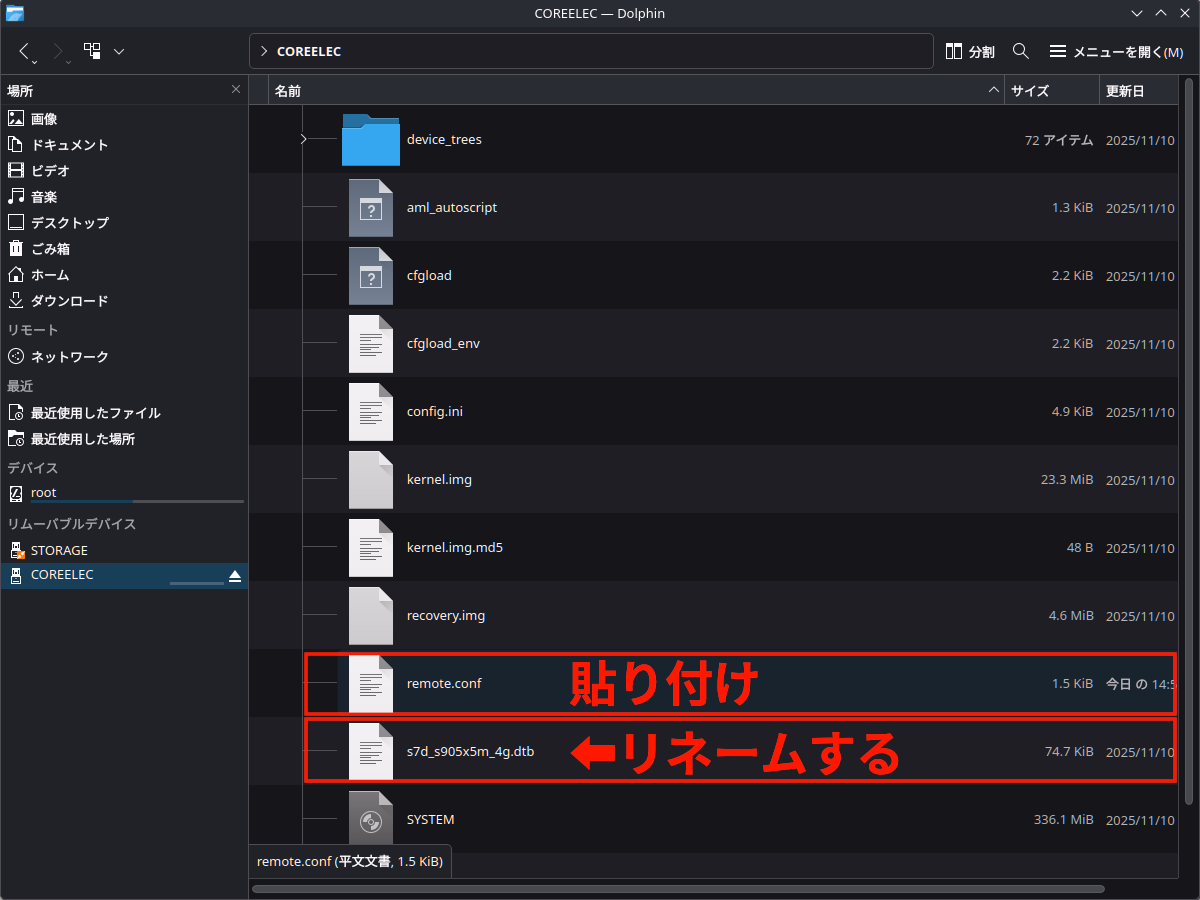Open the Desktop (デスクトップ) place
1200x900 pixels.
124,222
